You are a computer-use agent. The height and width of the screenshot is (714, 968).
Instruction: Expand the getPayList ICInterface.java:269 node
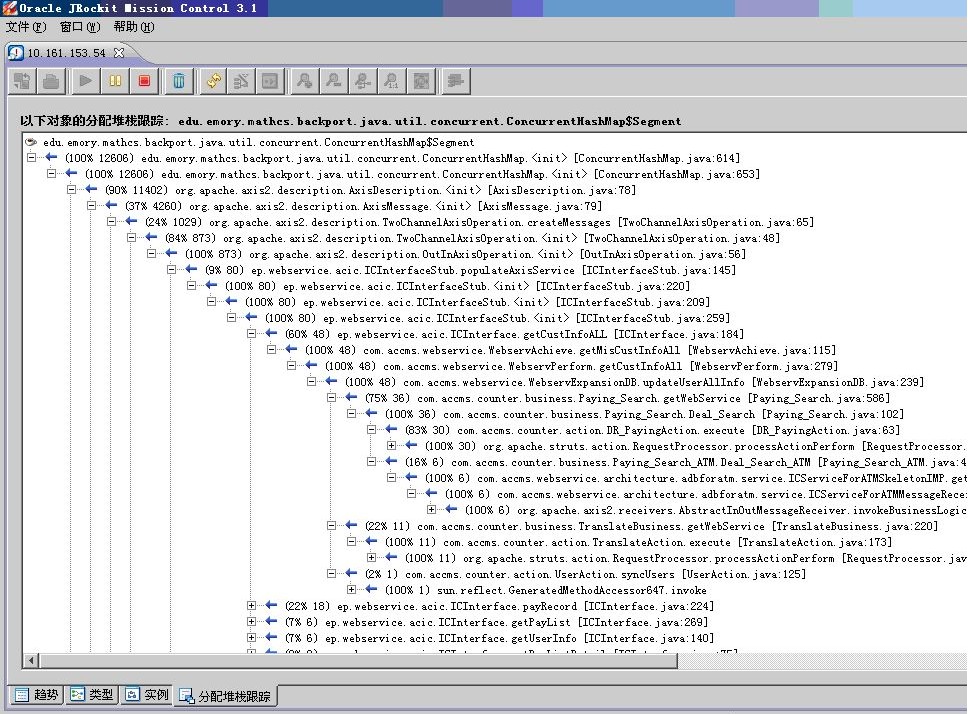tap(251, 622)
